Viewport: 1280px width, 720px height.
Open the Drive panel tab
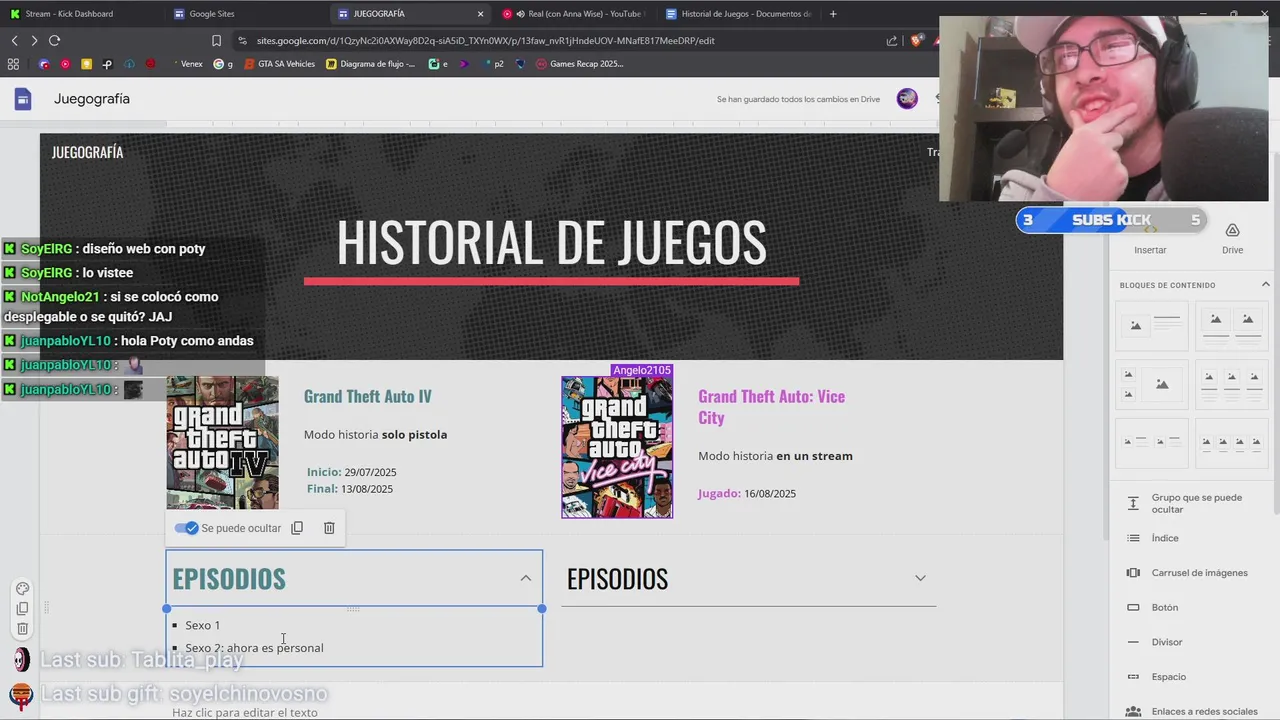[x=1232, y=239]
